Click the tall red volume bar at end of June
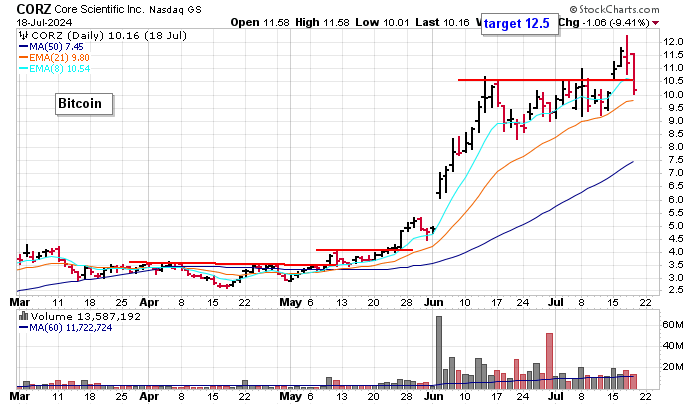This screenshot has width=700, height=405. click(550, 360)
